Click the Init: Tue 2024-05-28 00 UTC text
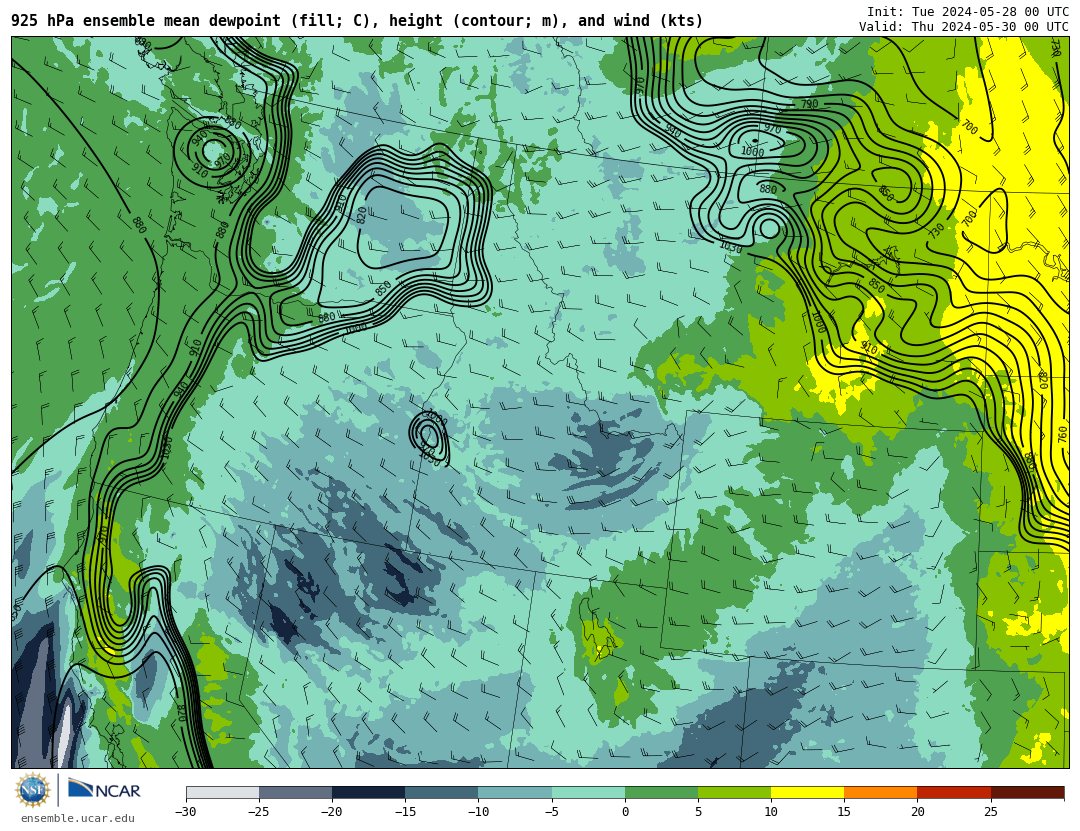1080x831 pixels. point(968,12)
